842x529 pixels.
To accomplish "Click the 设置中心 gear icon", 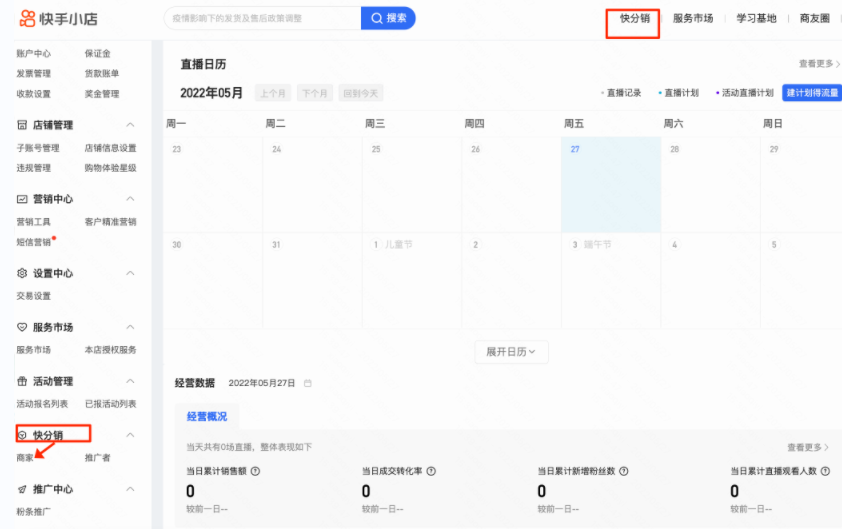I will pos(22,273).
